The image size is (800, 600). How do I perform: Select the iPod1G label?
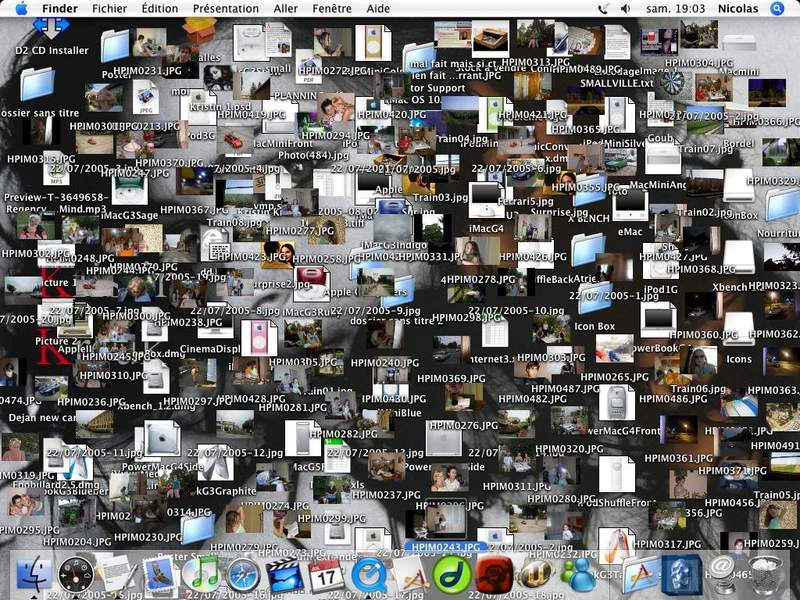[661, 289]
